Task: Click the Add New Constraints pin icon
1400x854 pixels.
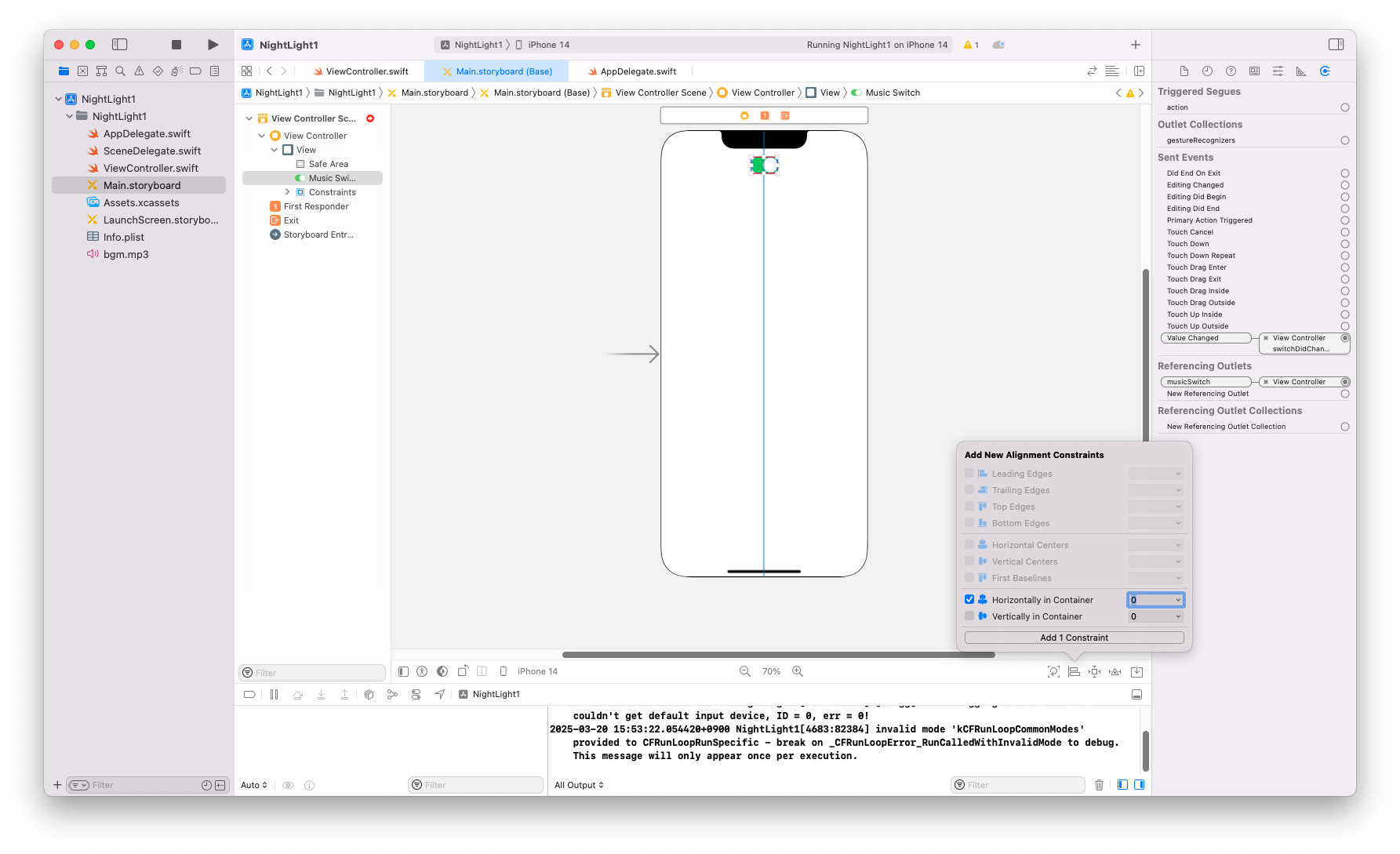Action: 1095,671
